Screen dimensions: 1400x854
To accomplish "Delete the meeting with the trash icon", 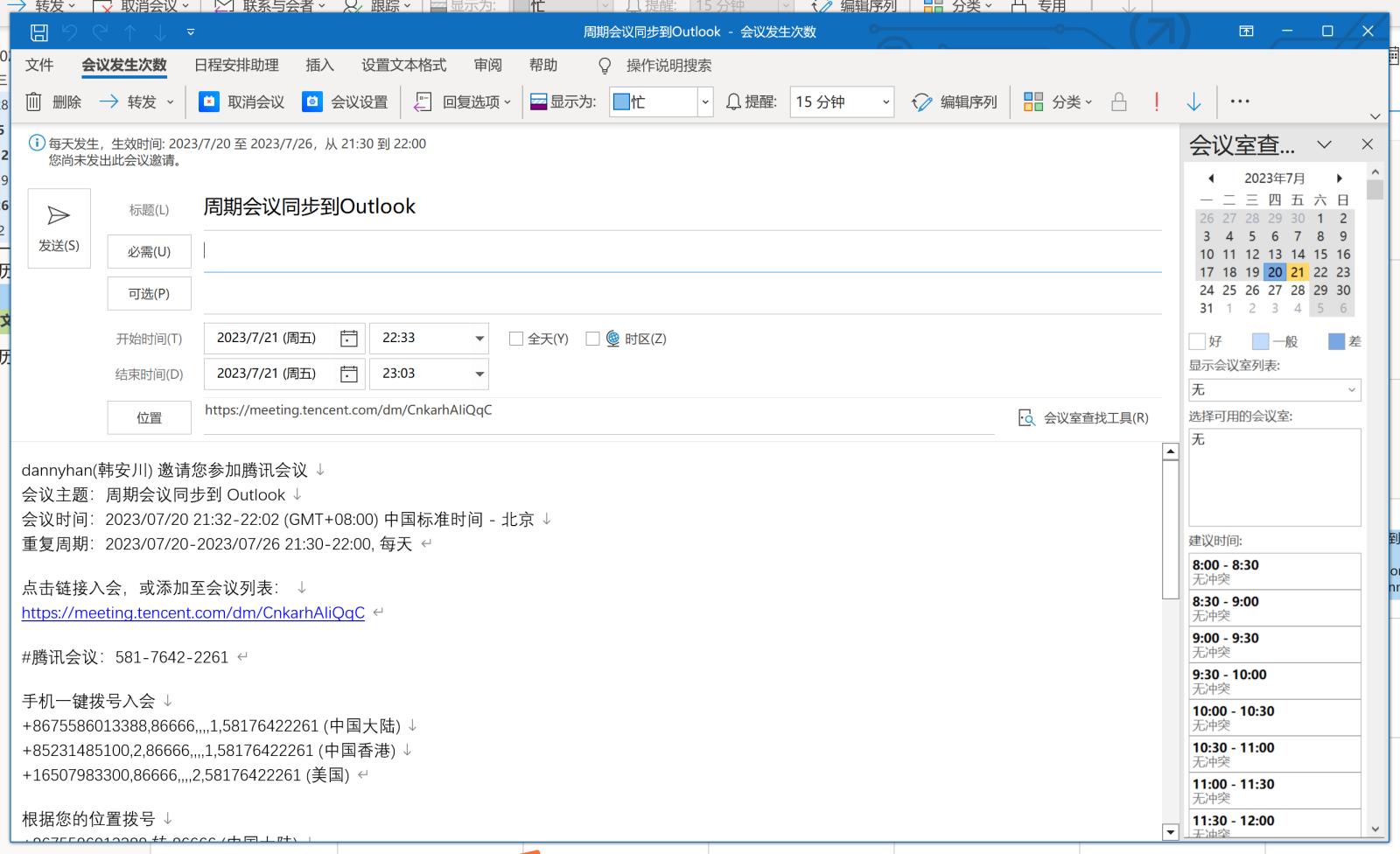I will coord(33,101).
